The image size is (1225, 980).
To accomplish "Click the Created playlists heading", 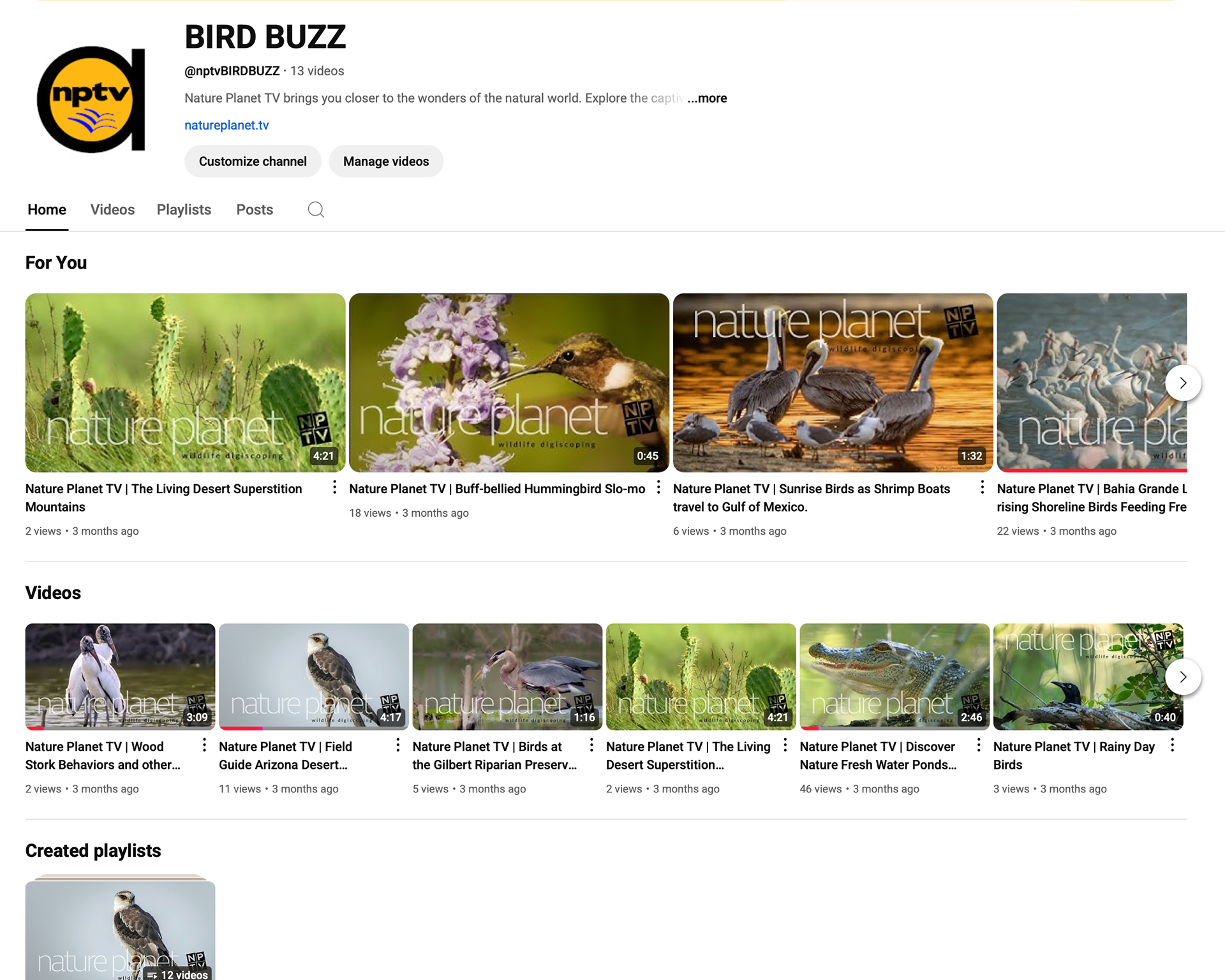I will click(x=93, y=850).
